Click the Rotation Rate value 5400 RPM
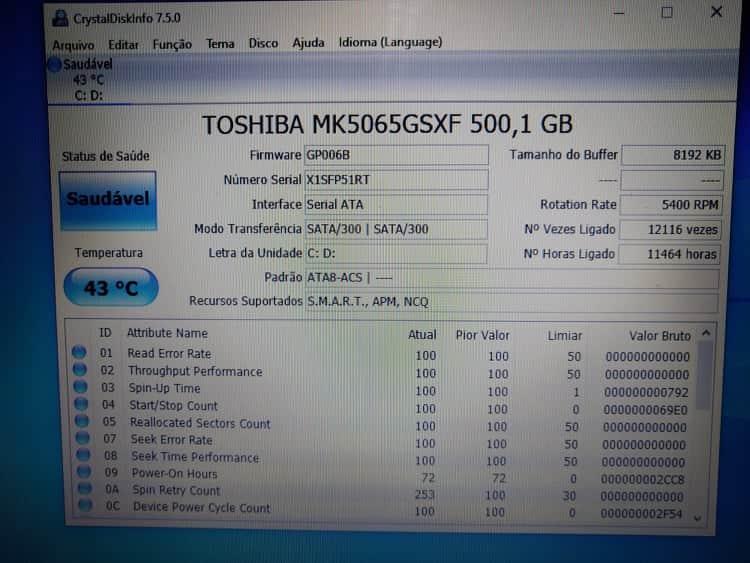The height and width of the screenshot is (563, 750). coord(671,205)
